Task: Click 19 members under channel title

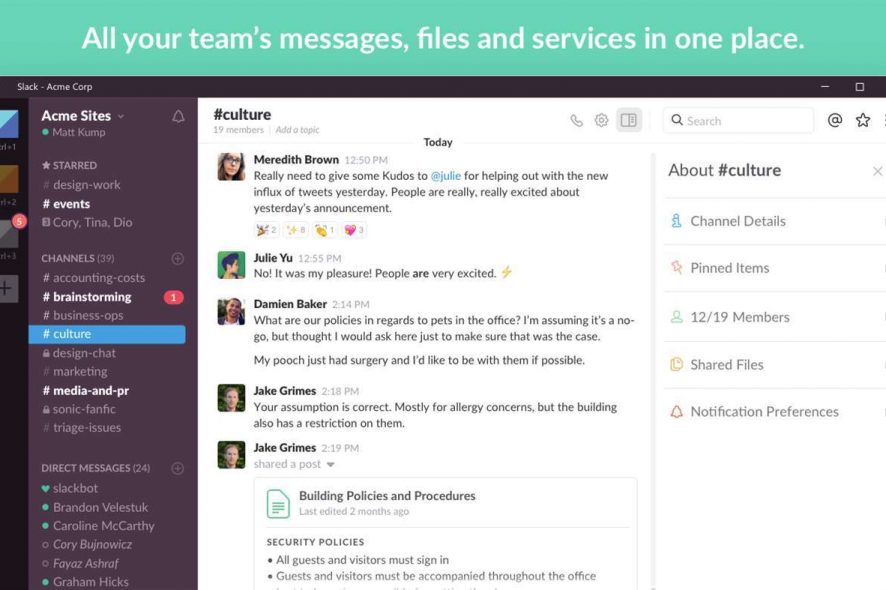Action: tap(238, 130)
